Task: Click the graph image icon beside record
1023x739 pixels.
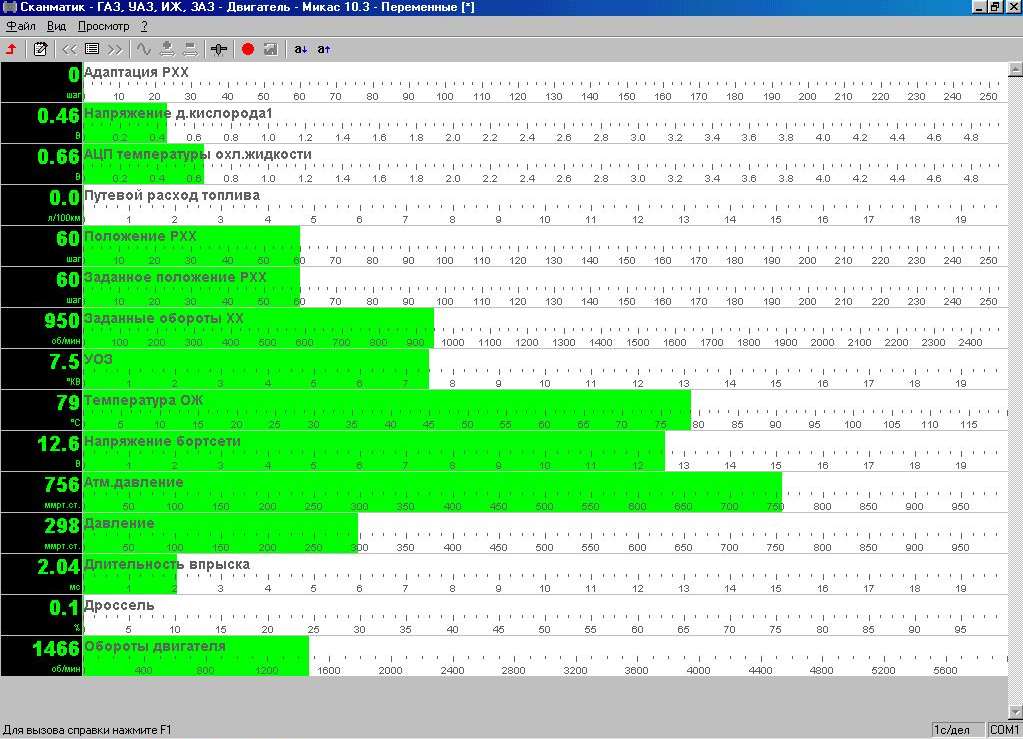Action: 270,48
